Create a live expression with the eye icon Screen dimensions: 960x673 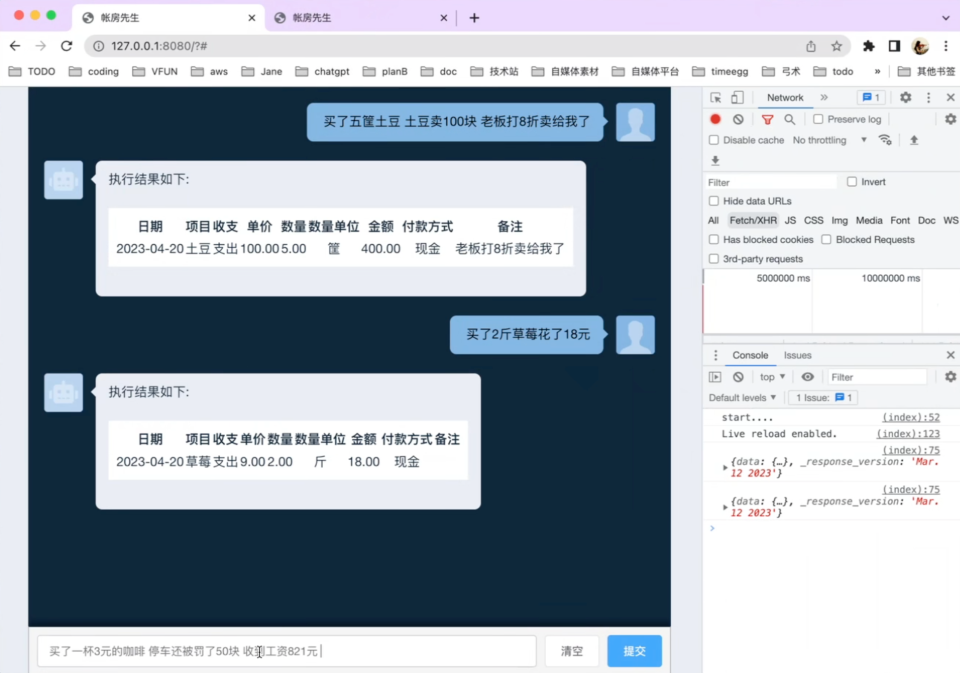[x=808, y=377]
